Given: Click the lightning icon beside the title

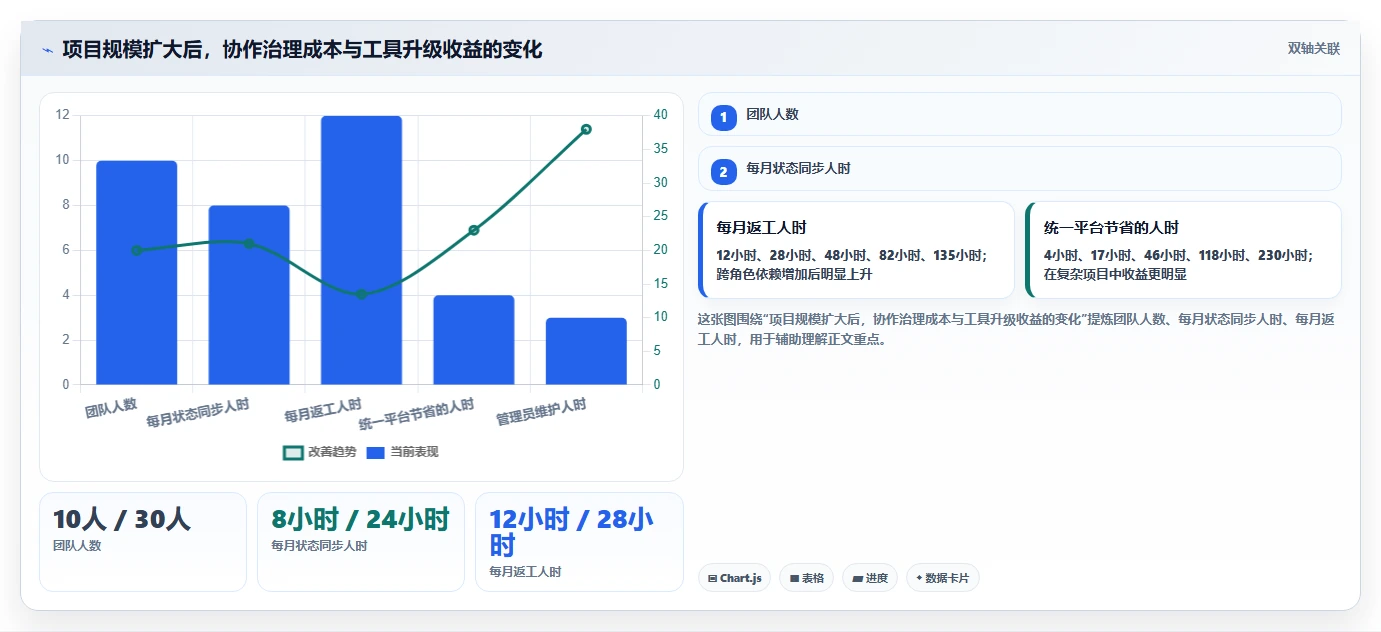Looking at the screenshot, I should 47,50.
